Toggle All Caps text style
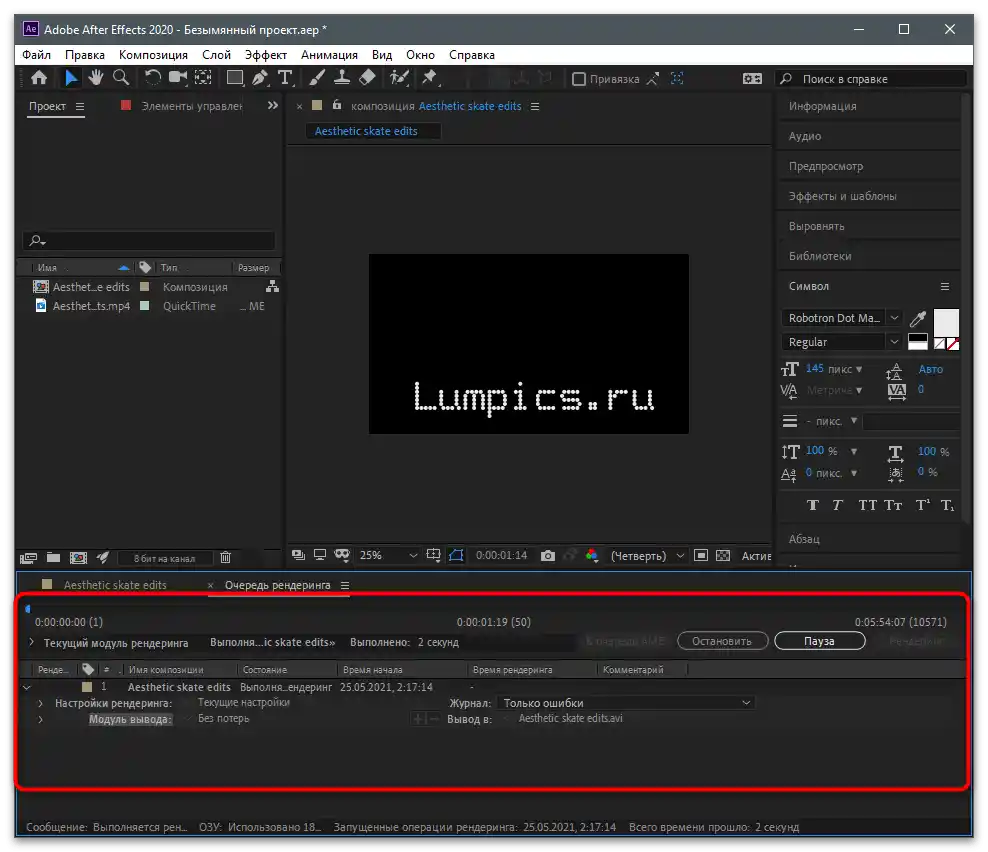Image resolution: width=988 pixels, height=852 pixels. (868, 505)
